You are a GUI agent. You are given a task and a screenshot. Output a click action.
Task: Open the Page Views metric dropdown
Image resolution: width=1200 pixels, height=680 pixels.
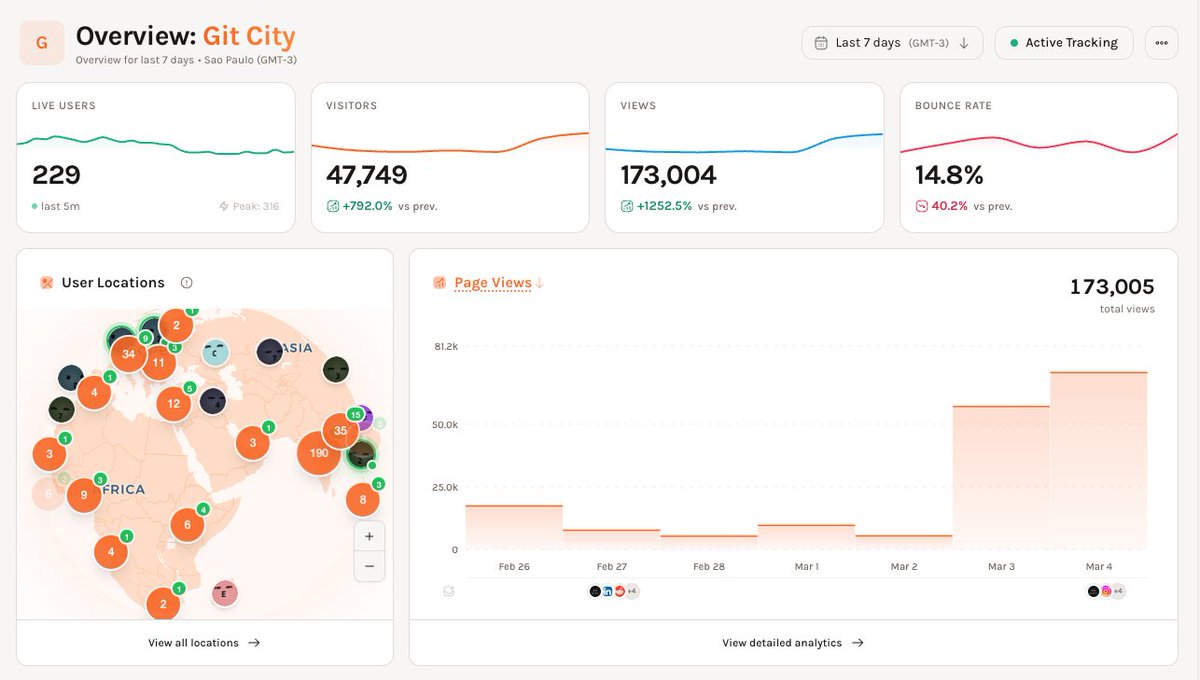click(x=493, y=283)
